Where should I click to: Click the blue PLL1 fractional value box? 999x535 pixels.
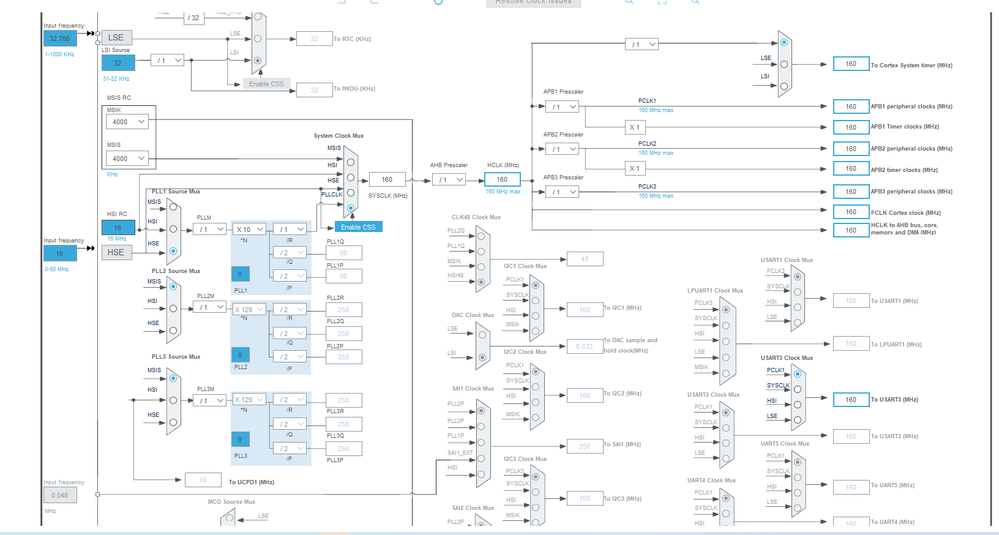pyautogui.click(x=240, y=274)
